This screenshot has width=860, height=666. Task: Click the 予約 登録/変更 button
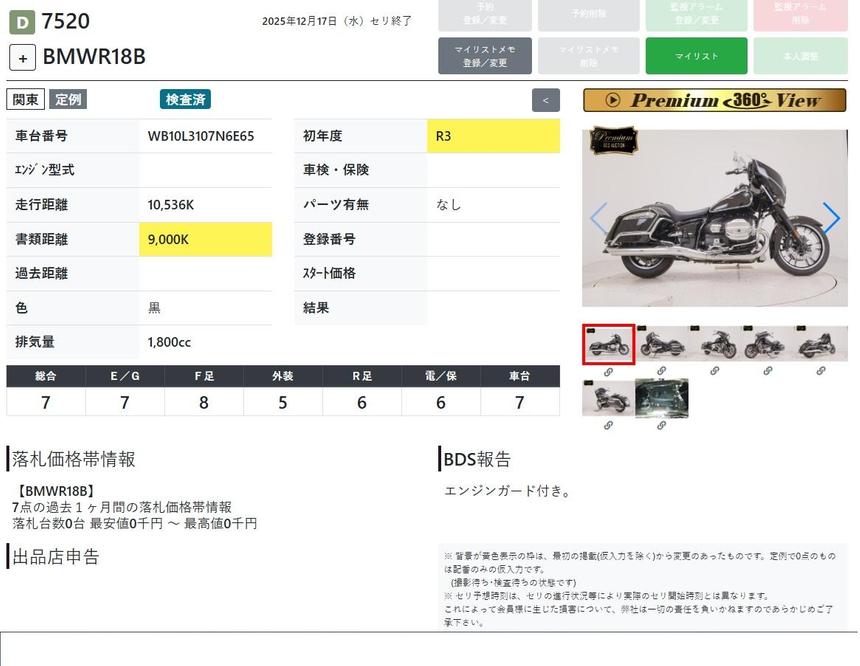click(485, 14)
